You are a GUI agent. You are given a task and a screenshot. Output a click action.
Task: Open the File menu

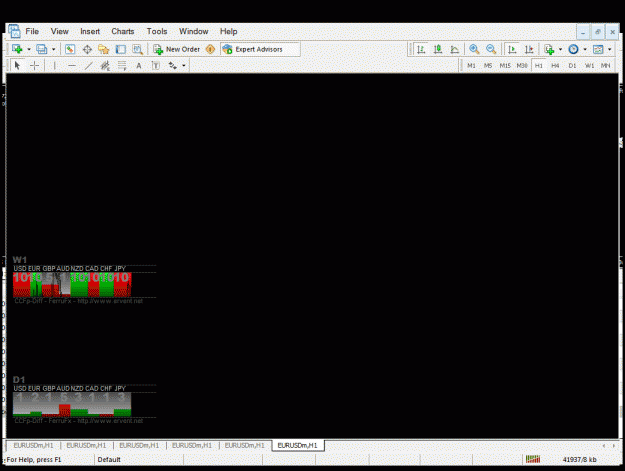pos(32,31)
